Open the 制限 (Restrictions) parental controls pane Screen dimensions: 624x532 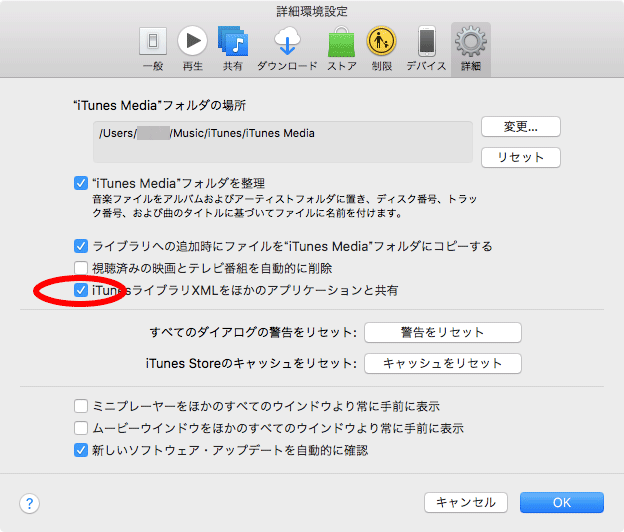tap(381, 49)
